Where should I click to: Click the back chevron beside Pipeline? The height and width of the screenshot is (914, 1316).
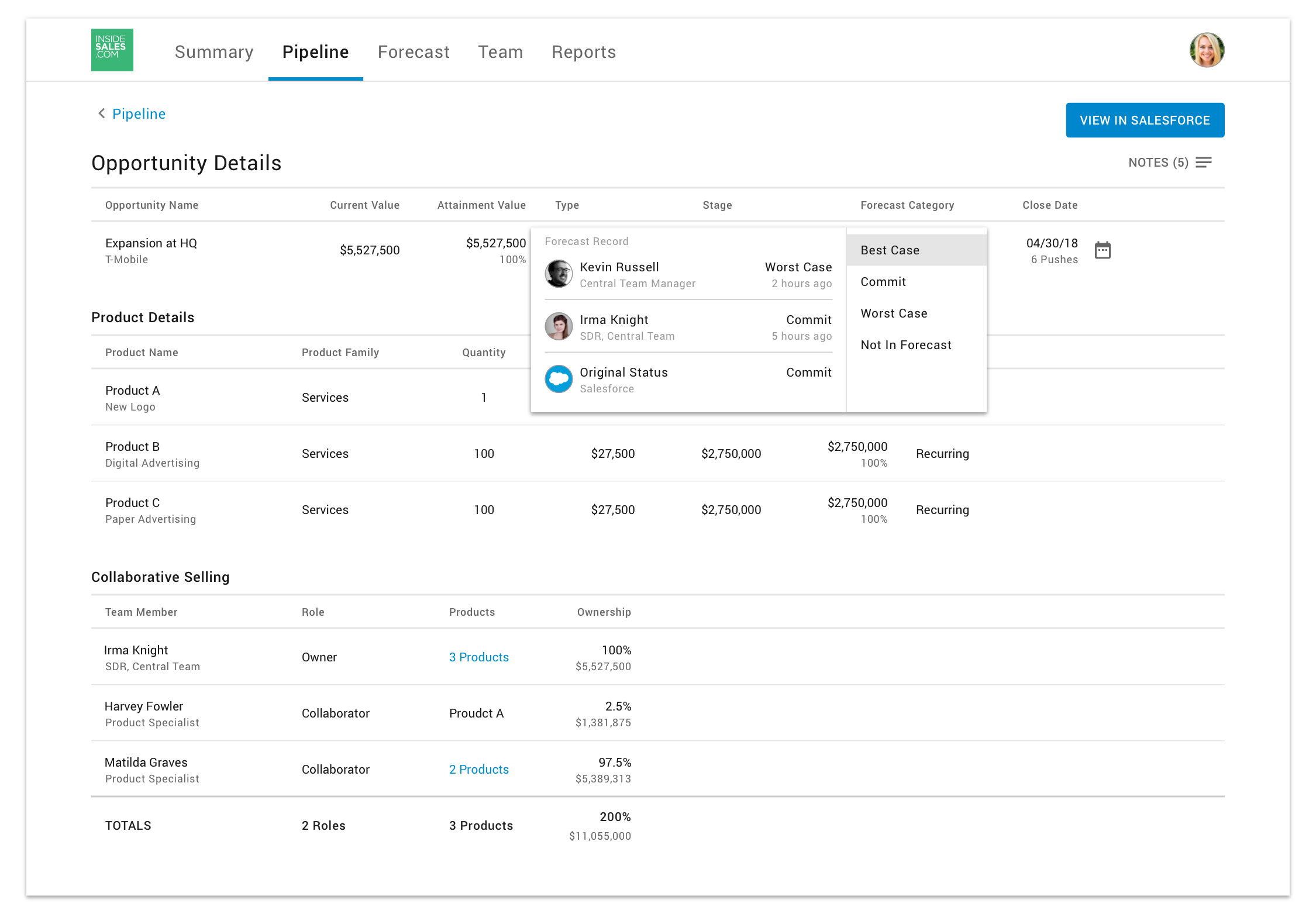point(101,113)
